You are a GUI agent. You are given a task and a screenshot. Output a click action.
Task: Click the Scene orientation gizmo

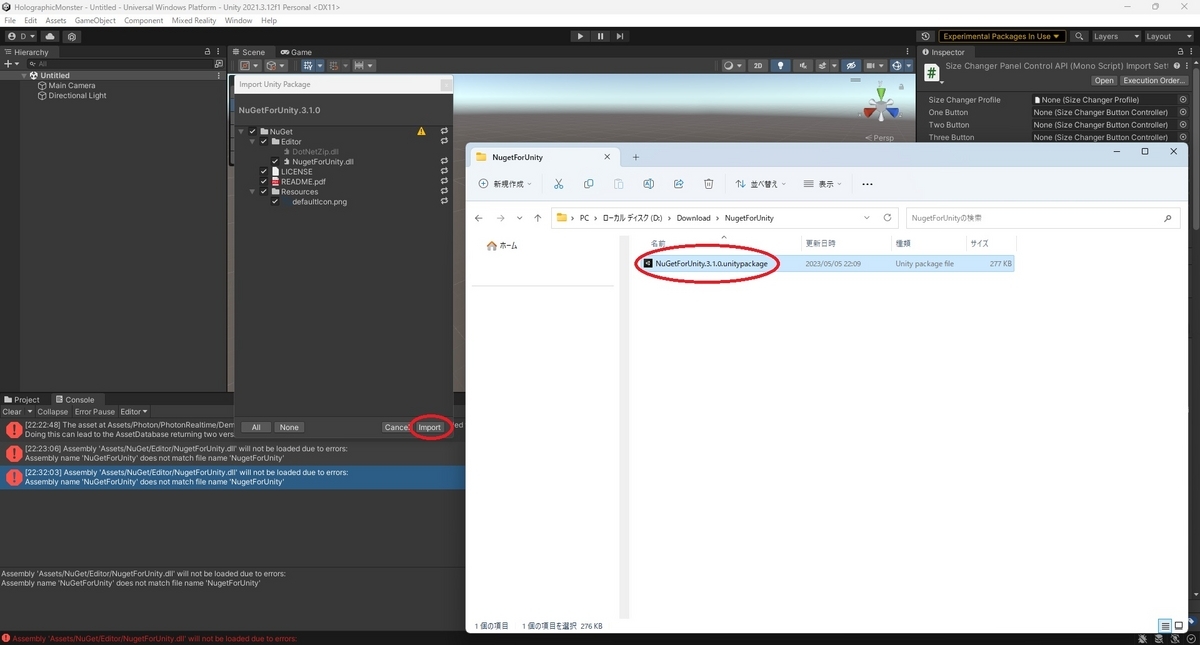(882, 105)
